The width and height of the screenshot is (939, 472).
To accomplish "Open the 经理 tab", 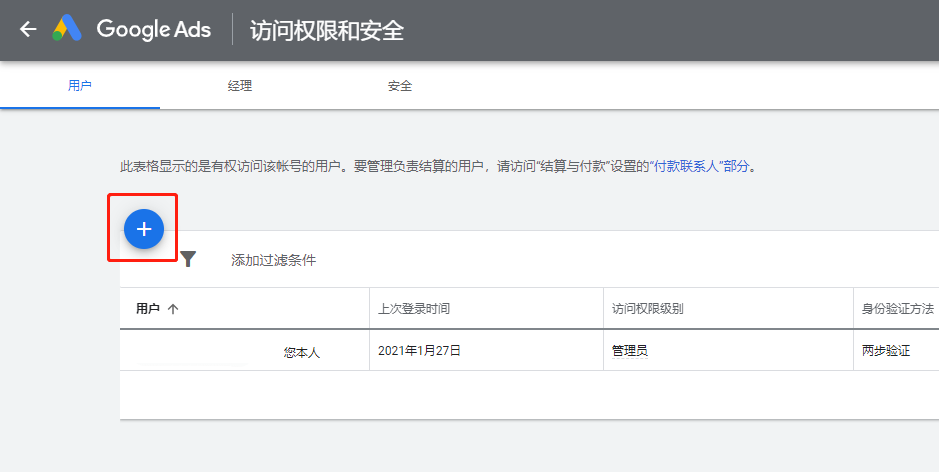I will coord(240,86).
